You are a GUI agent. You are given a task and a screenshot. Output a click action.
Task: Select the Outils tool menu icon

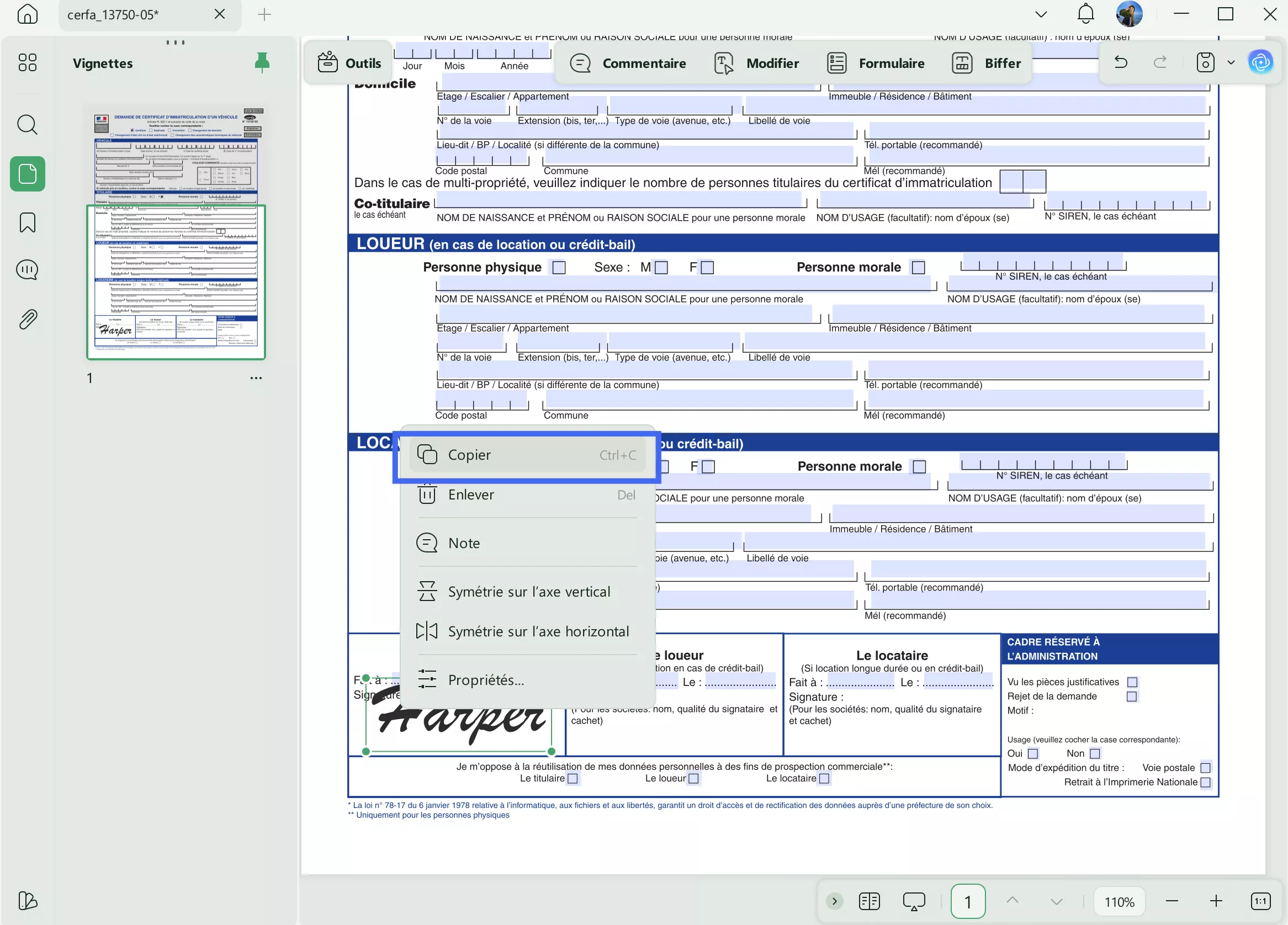tap(328, 62)
